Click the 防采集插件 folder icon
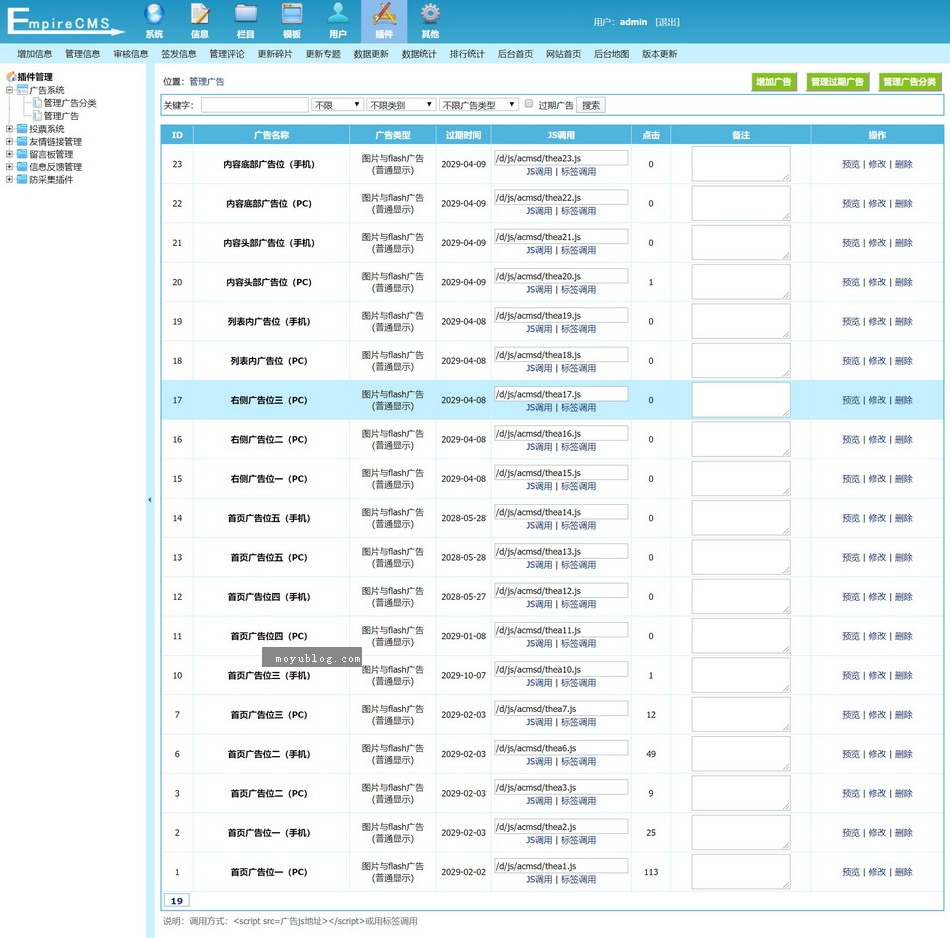Screen dimensions: 950x938 22,179
